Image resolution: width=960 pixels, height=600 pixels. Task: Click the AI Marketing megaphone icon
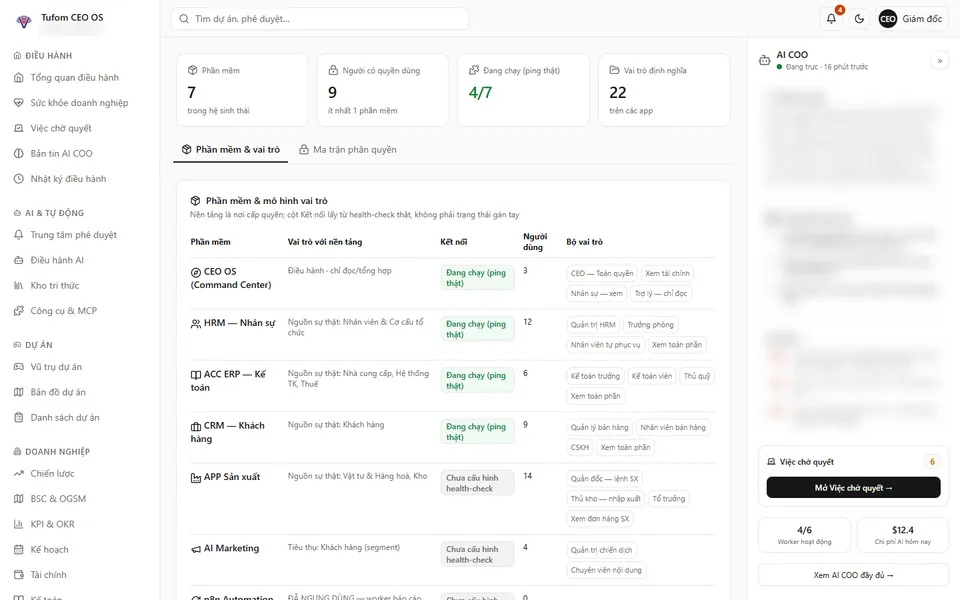pyautogui.click(x=196, y=549)
